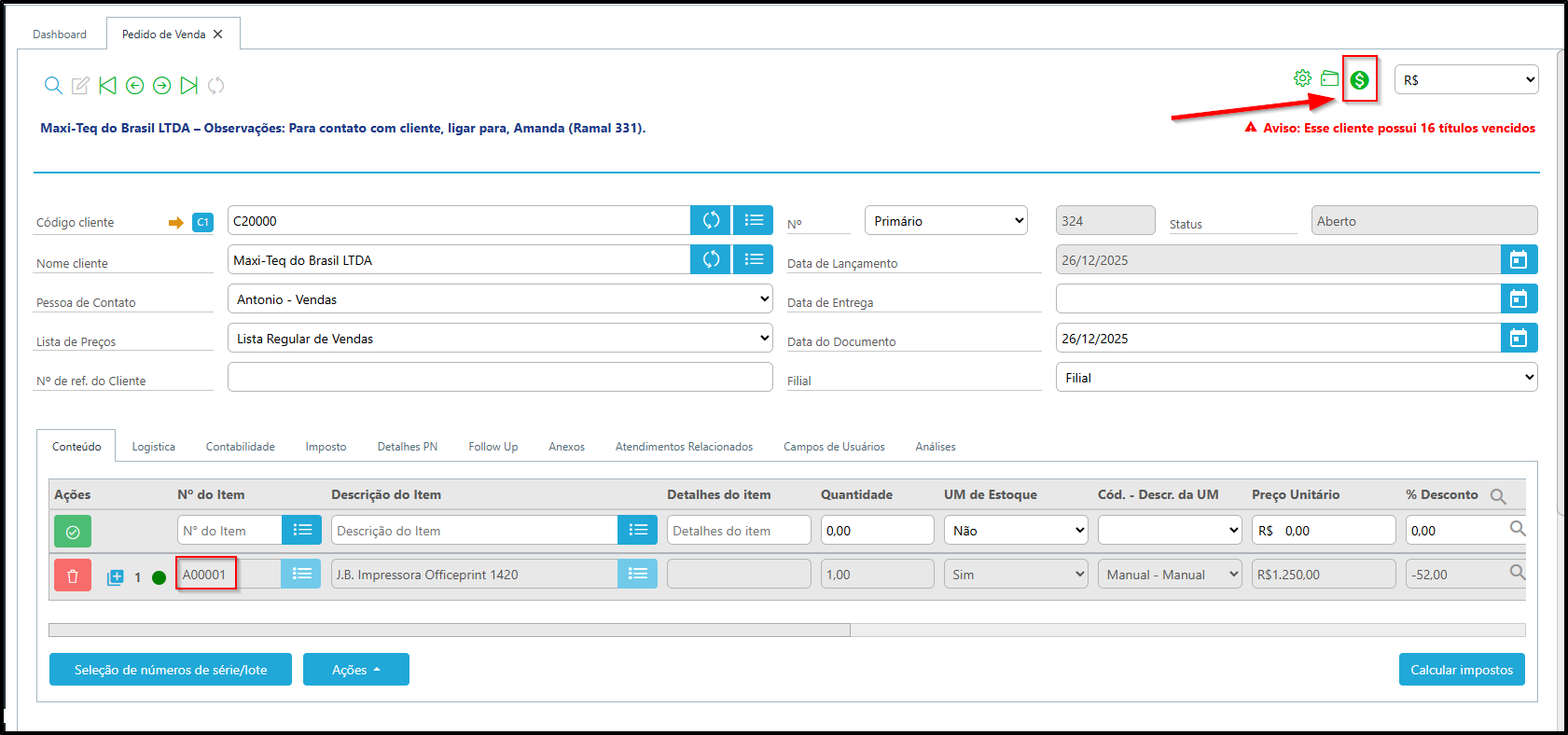Viewport: 1568px width, 735px height.
Task: Delete item row with red trash icon
Action: coord(73,576)
